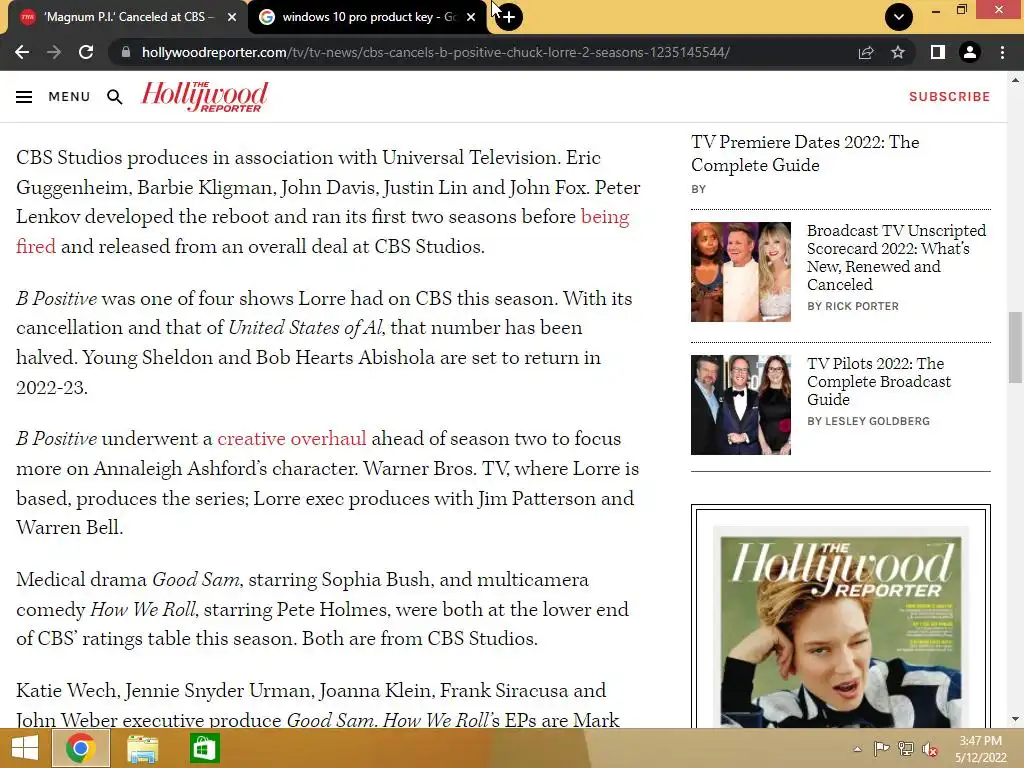1024x768 pixels.
Task: Click the address bar URL
Action: point(435,52)
